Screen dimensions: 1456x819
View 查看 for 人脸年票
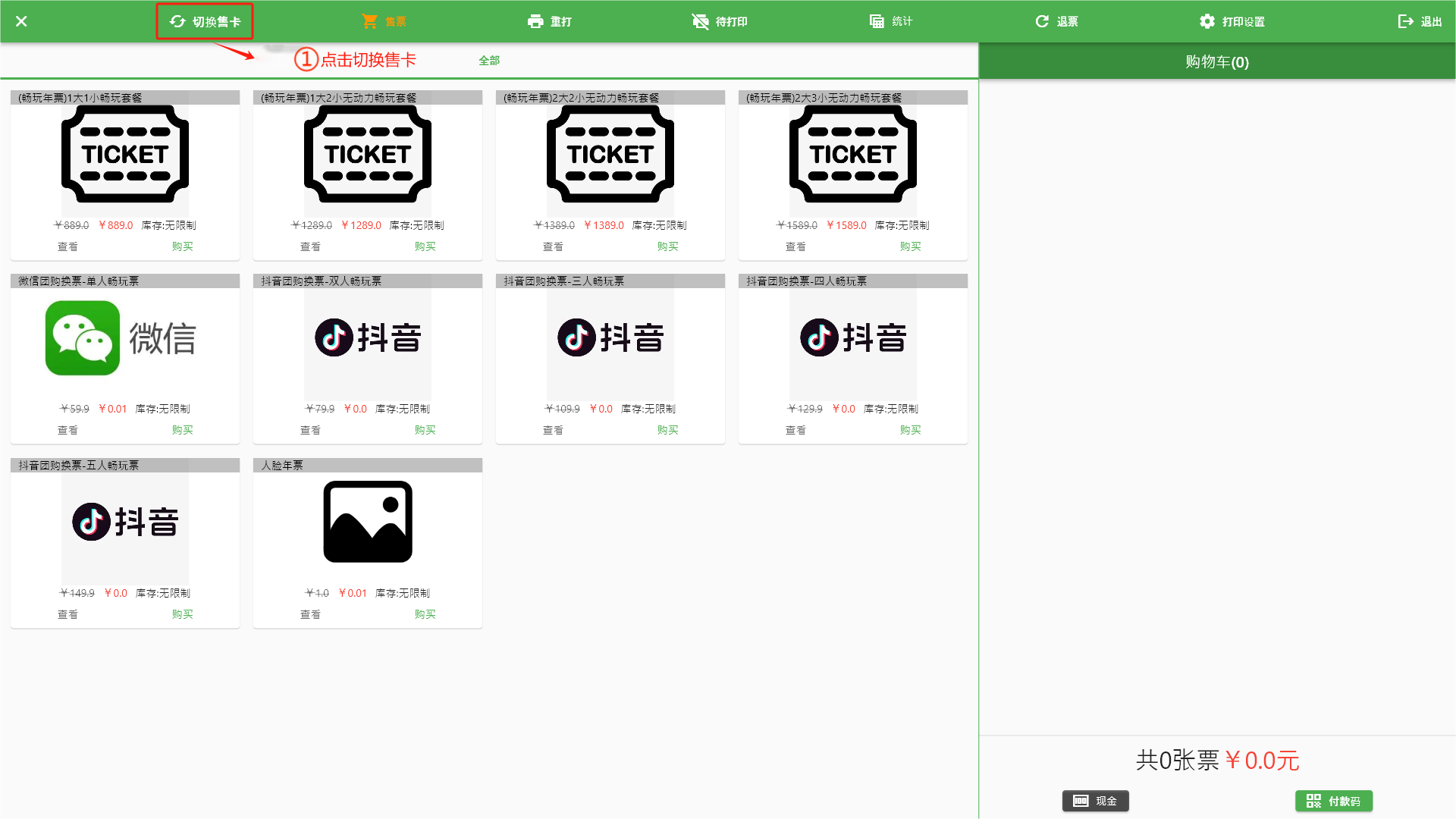tap(310, 614)
